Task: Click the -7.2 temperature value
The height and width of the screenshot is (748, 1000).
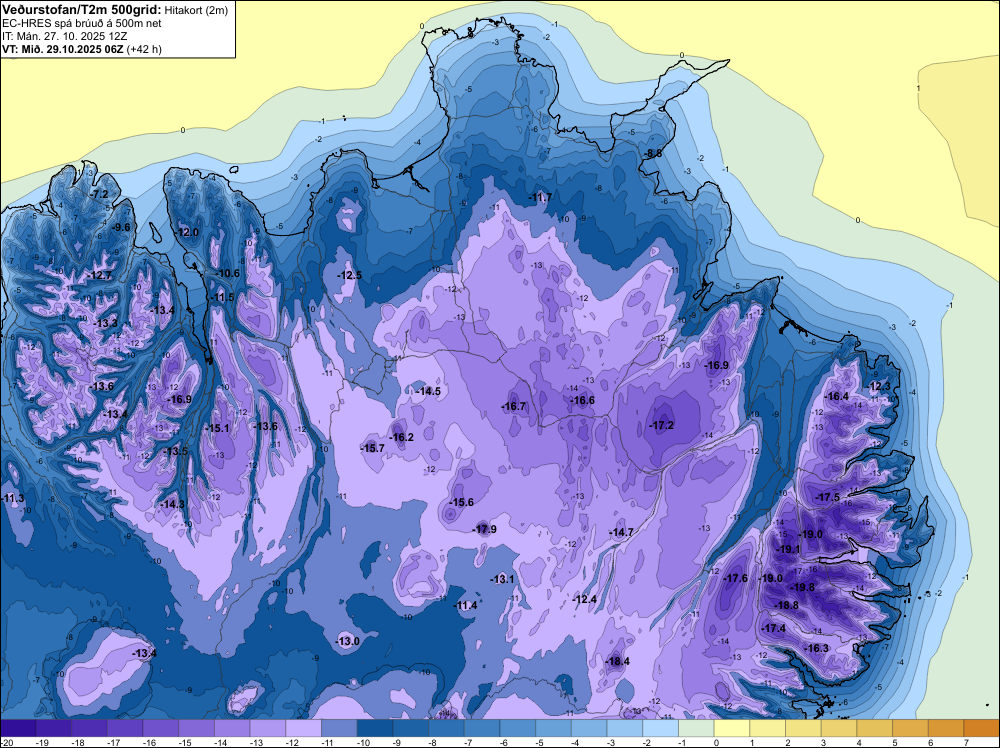Action: click(x=99, y=194)
